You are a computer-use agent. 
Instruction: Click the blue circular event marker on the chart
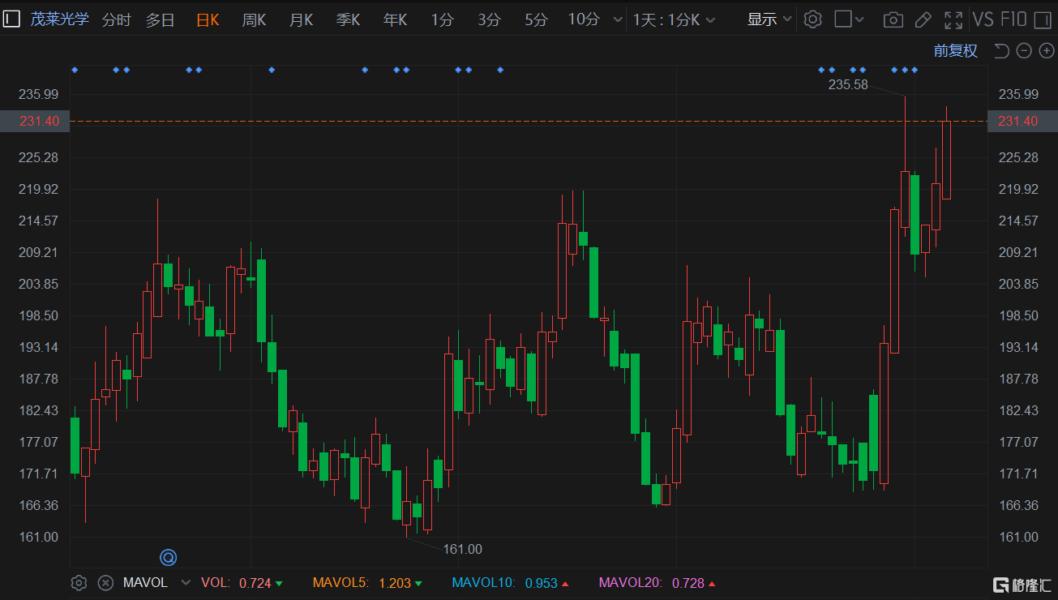point(169,557)
